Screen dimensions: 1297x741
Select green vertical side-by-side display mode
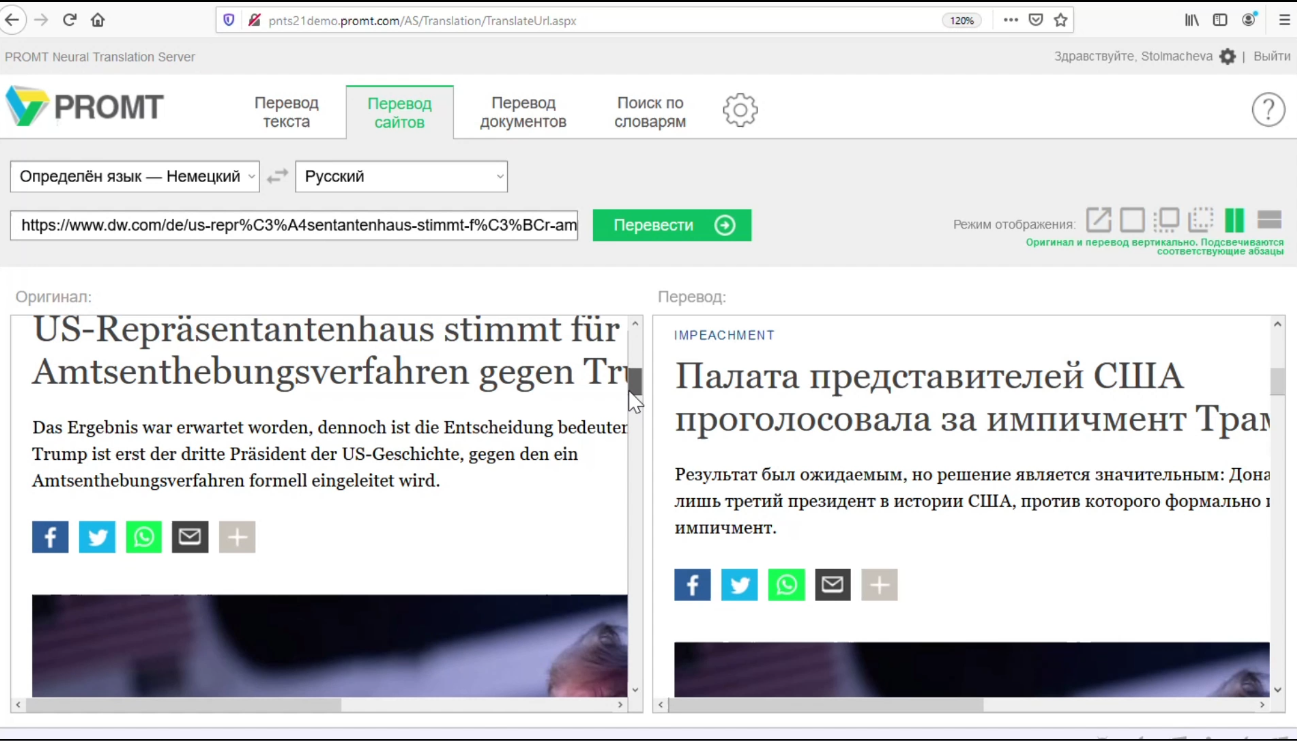tap(1235, 220)
